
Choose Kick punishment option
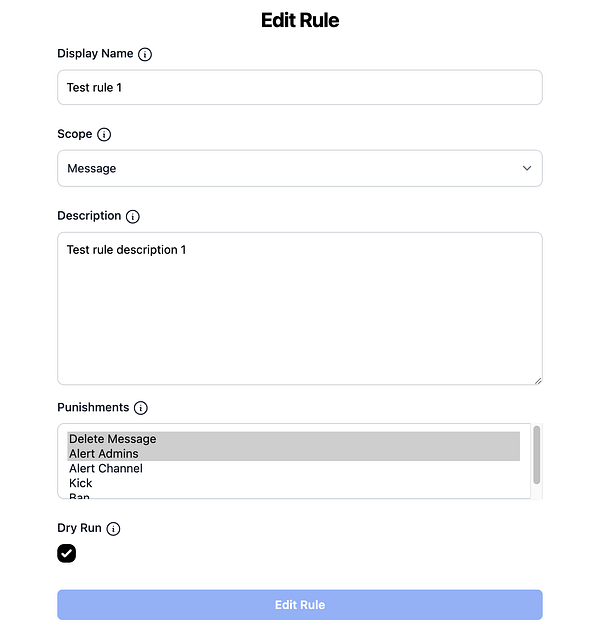(x=81, y=483)
